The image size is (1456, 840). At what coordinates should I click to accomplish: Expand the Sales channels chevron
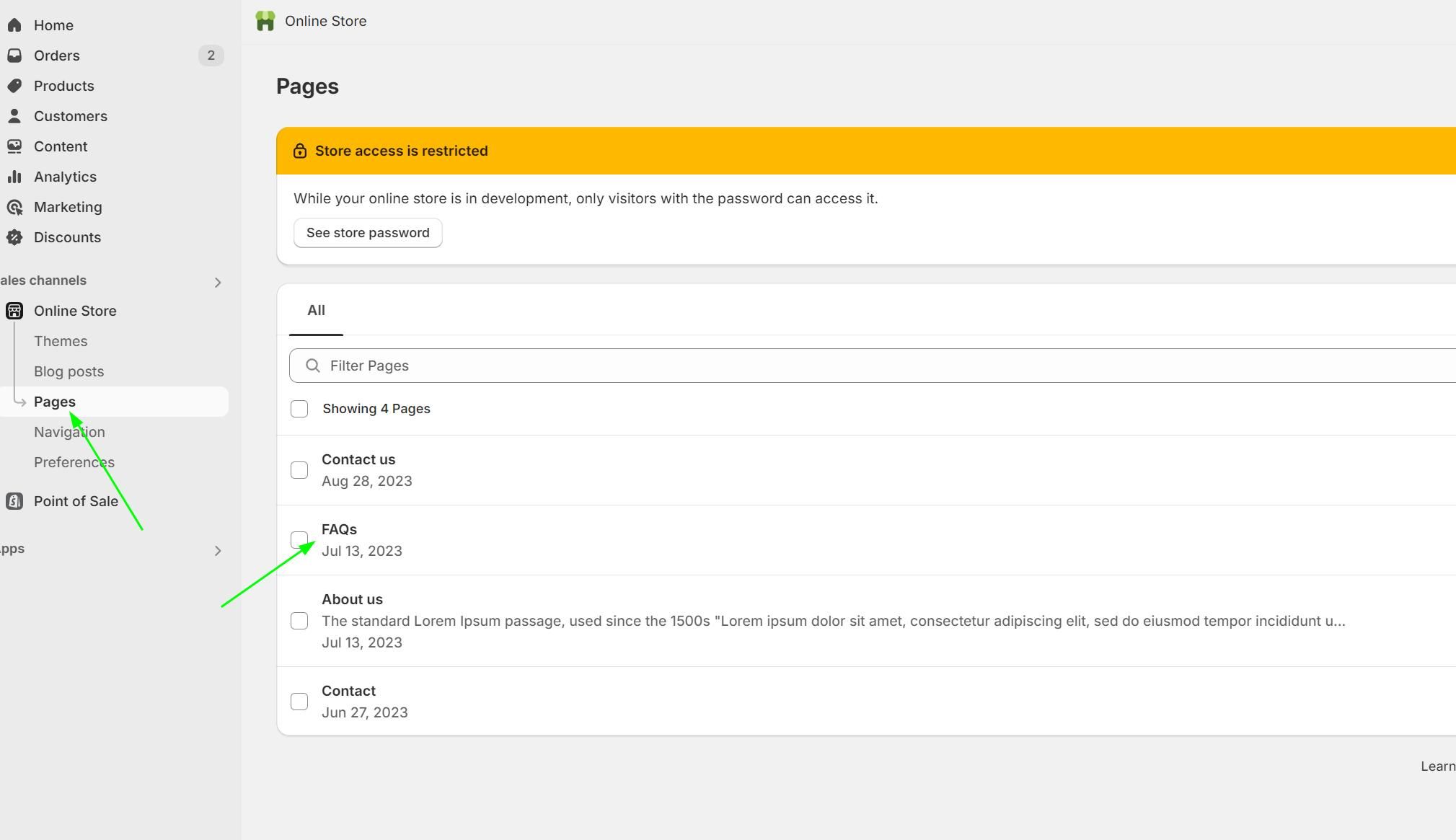click(x=218, y=283)
